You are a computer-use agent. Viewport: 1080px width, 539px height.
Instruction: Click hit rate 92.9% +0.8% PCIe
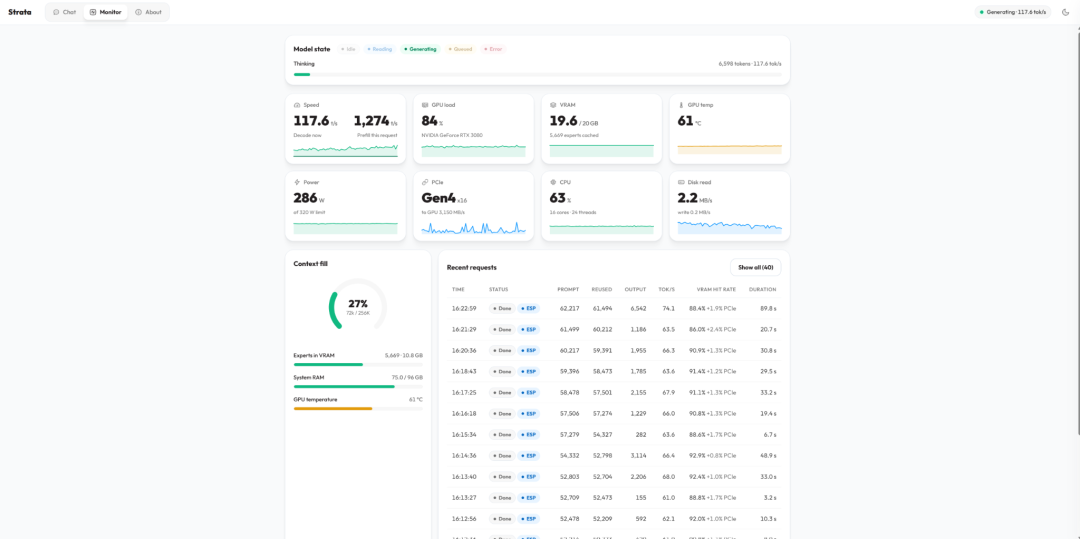(712, 455)
